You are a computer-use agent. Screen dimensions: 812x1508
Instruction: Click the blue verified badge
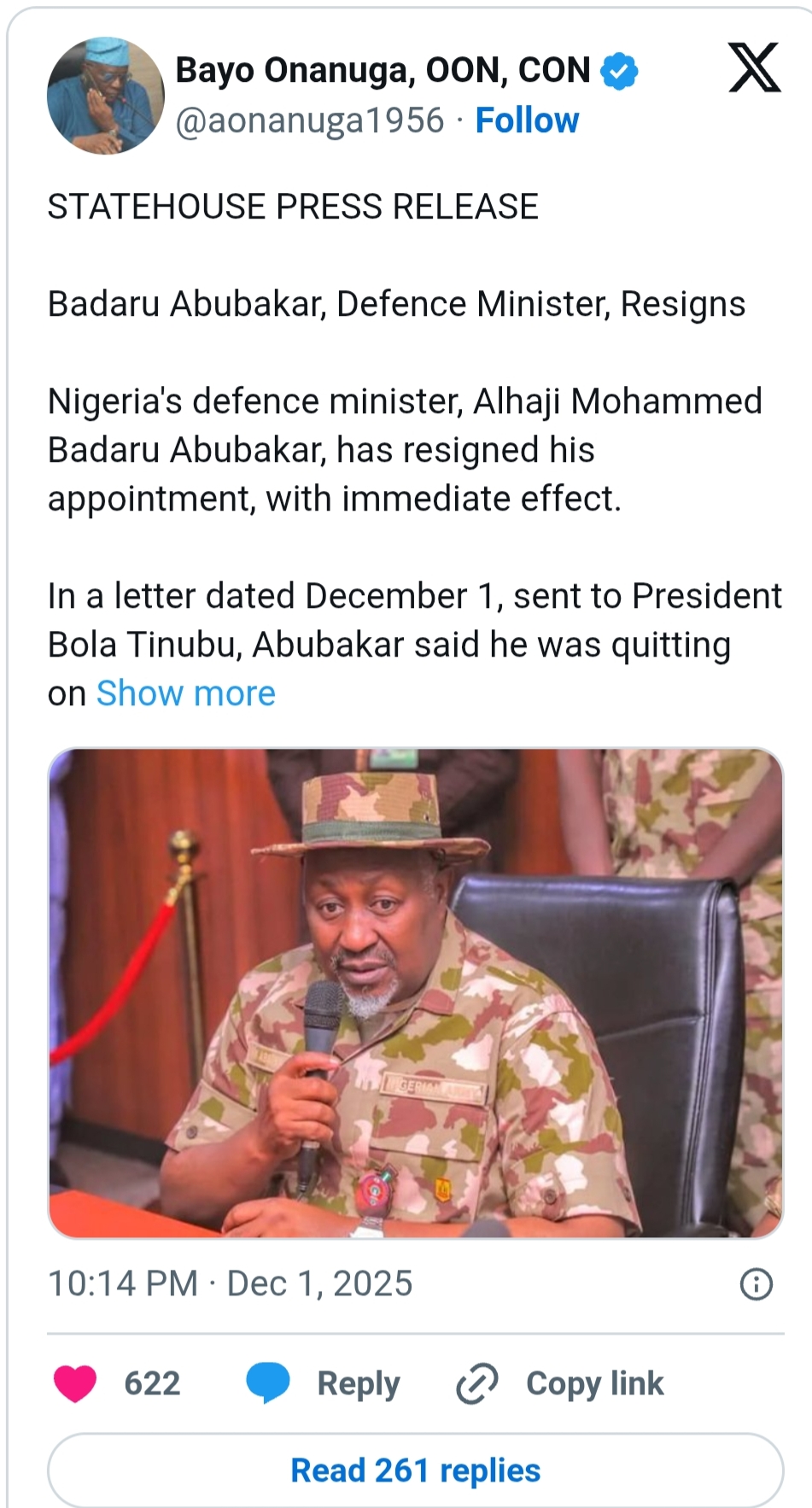pyautogui.click(x=619, y=71)
